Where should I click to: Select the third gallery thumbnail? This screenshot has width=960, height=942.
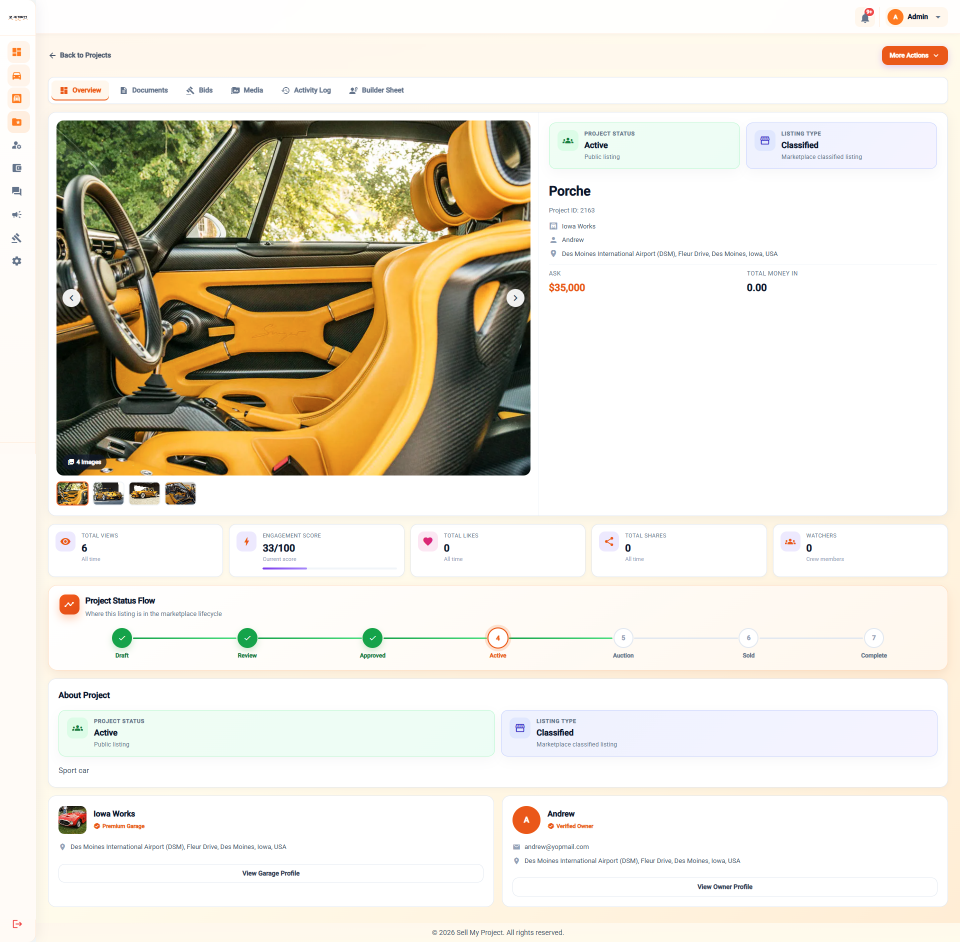click(144, 493)
